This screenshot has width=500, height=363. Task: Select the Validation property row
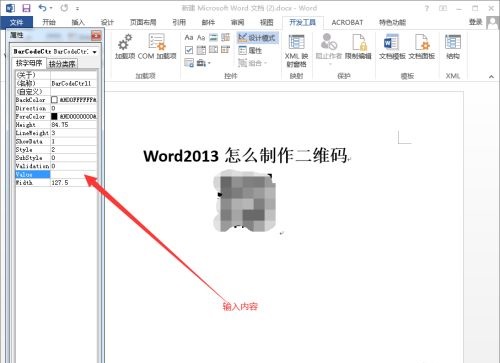[x=56, y=166]
